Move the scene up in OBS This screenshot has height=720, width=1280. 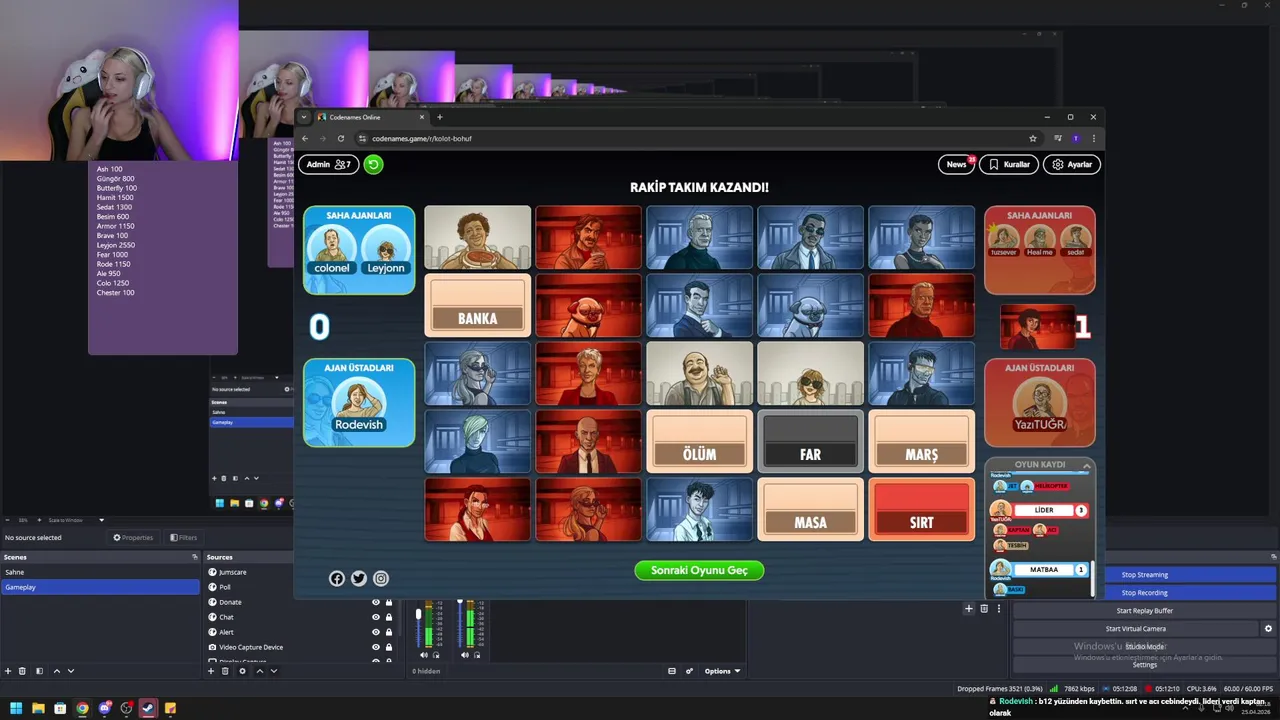click(56, 671)
